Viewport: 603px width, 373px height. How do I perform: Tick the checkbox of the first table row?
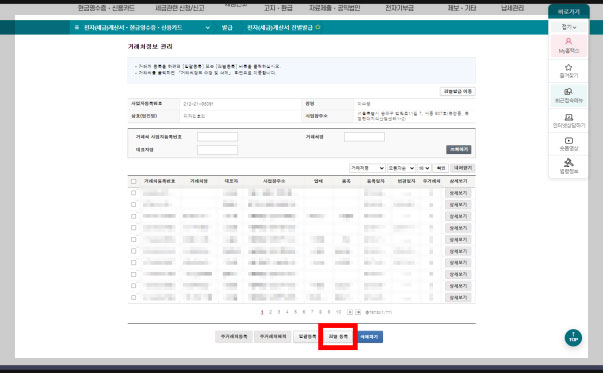click(x=133, y=193)
